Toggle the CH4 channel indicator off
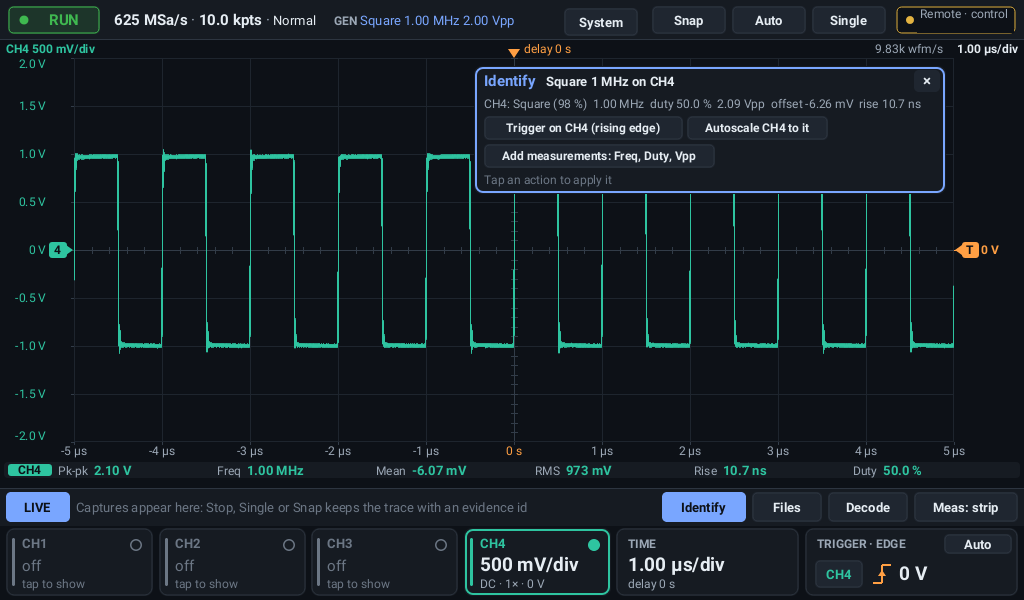The height and width of the screenshot is (600, 1024). pyautogui.click(x=594, y=545)
